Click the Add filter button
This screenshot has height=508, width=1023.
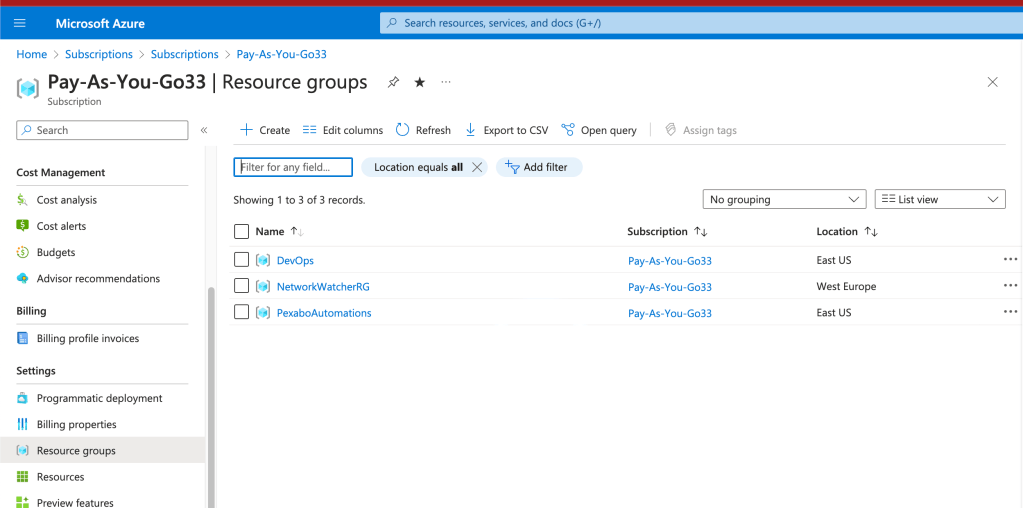[x=539, y=168]
